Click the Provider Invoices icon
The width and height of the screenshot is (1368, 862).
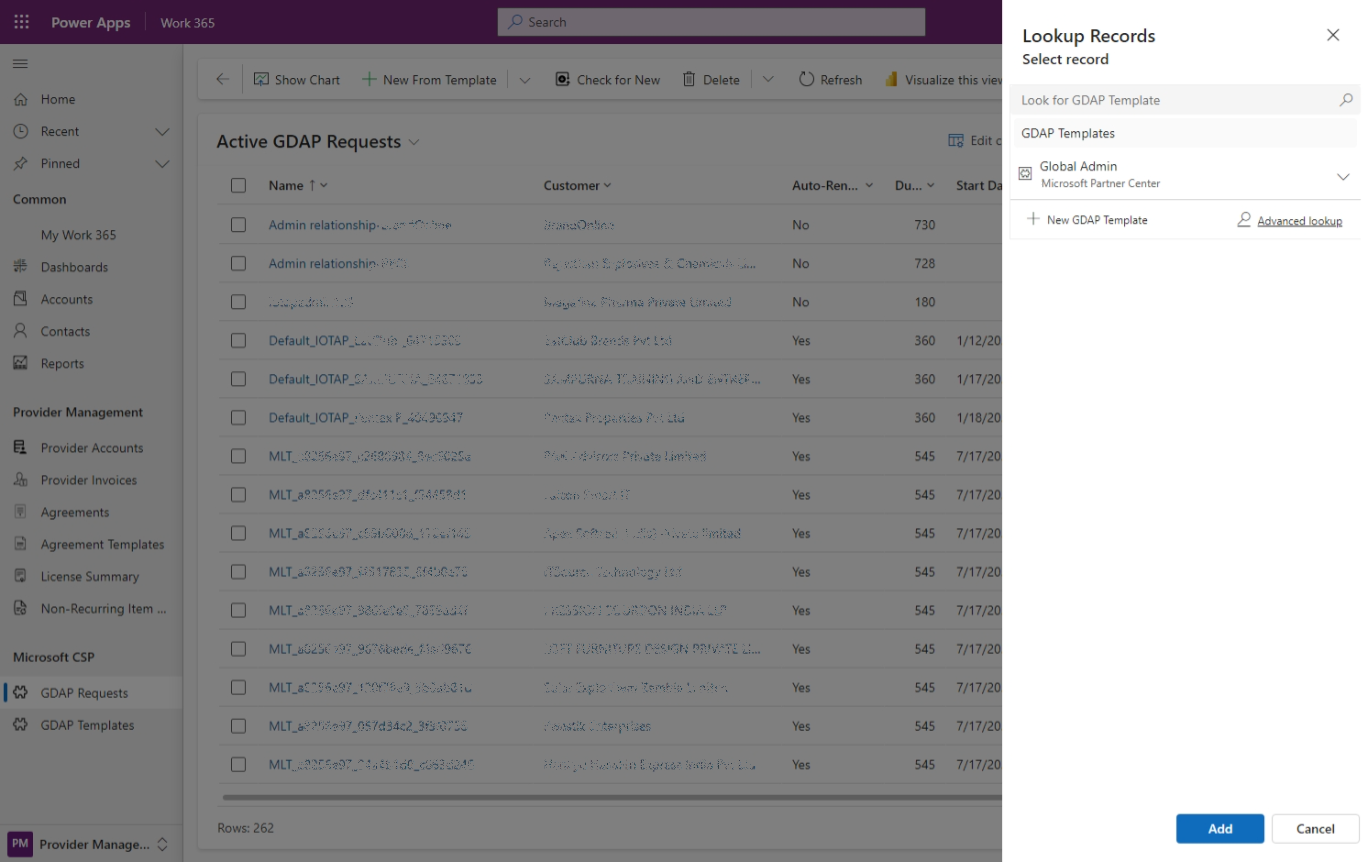(x=20, y=480)
